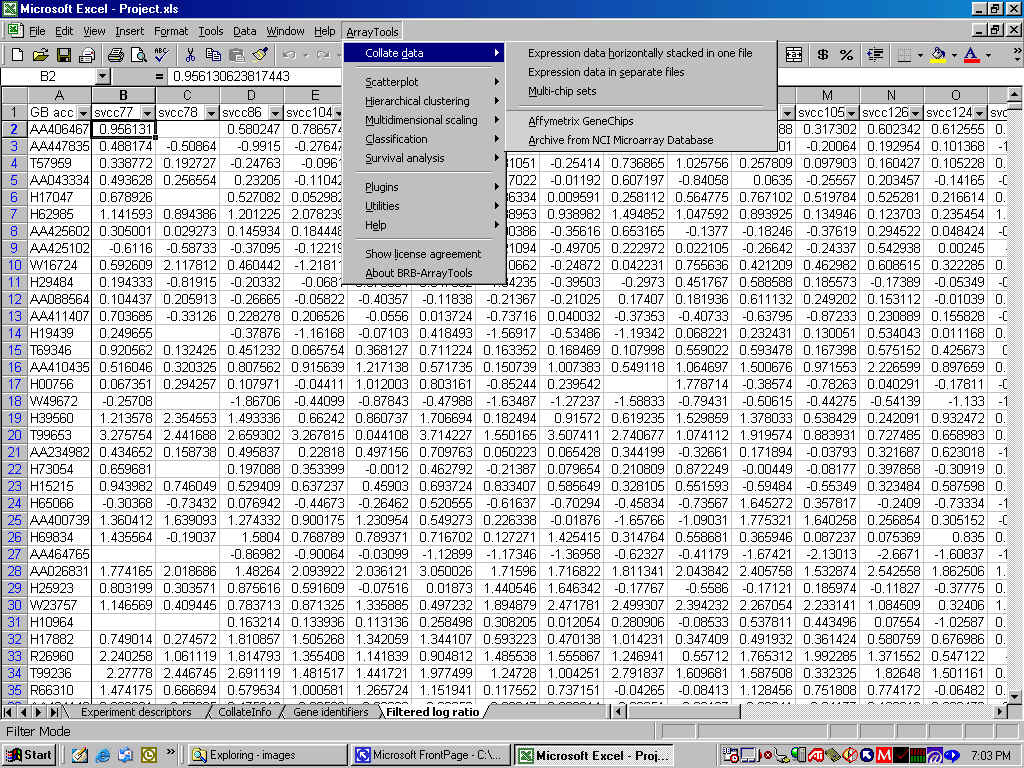Print the sheet using printer icon
Image resolution: width=1024 pixels, height=768 pixels.
(x=116, y=55)
